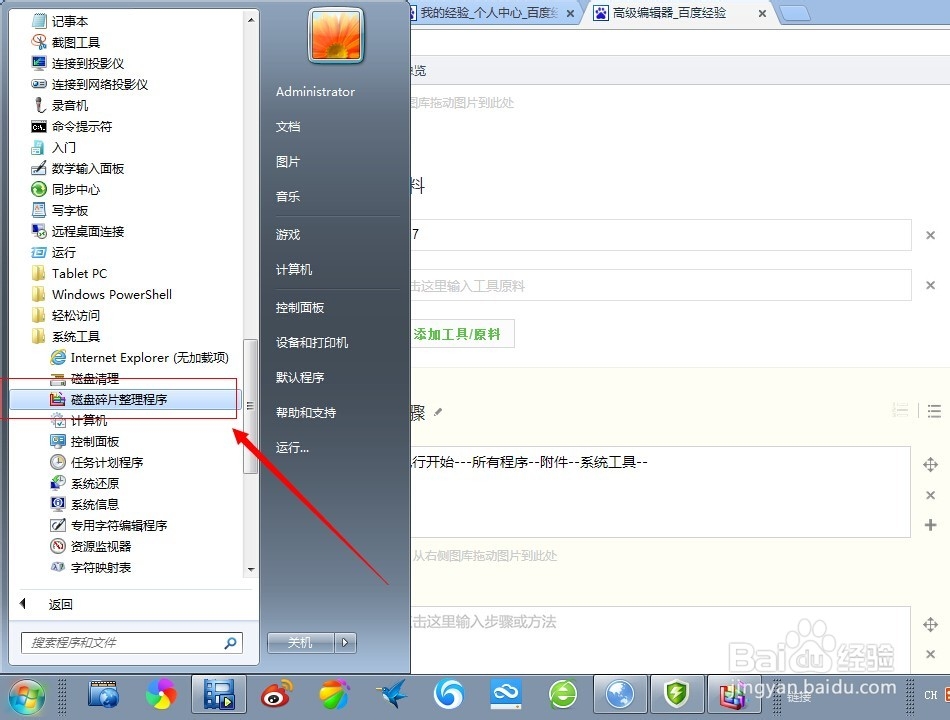Open 字符映射表 character map

[91, 567]
